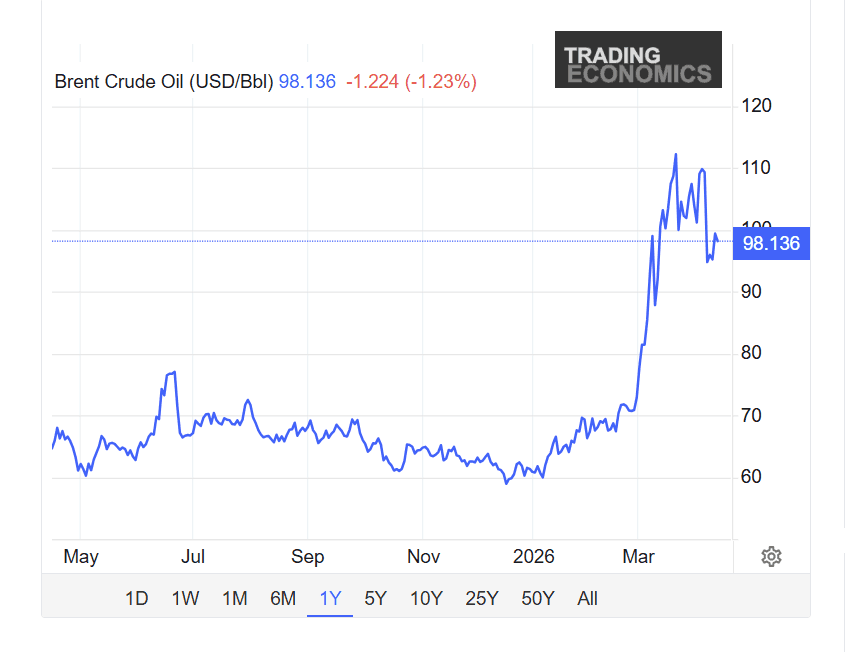The image size is (845, 652).
Task: Click the 2026 axis label
Action: click(x=536, y=557)
